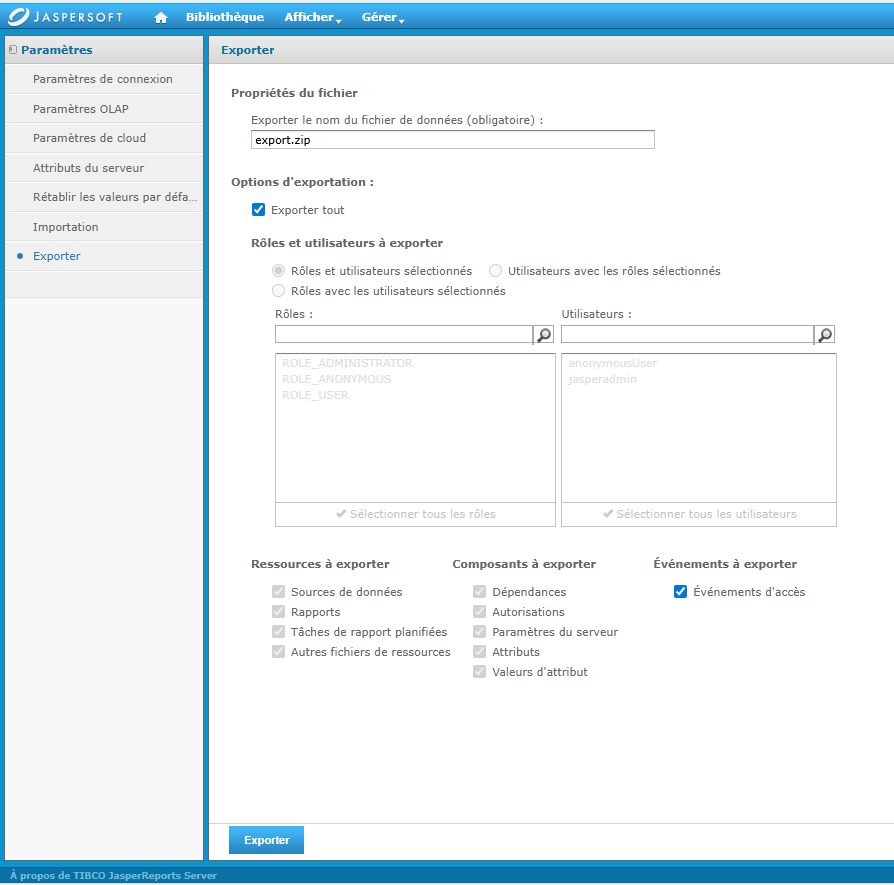Uncheck the Exporter tout checkbox

pyautogui.click(x=259, y=210)
